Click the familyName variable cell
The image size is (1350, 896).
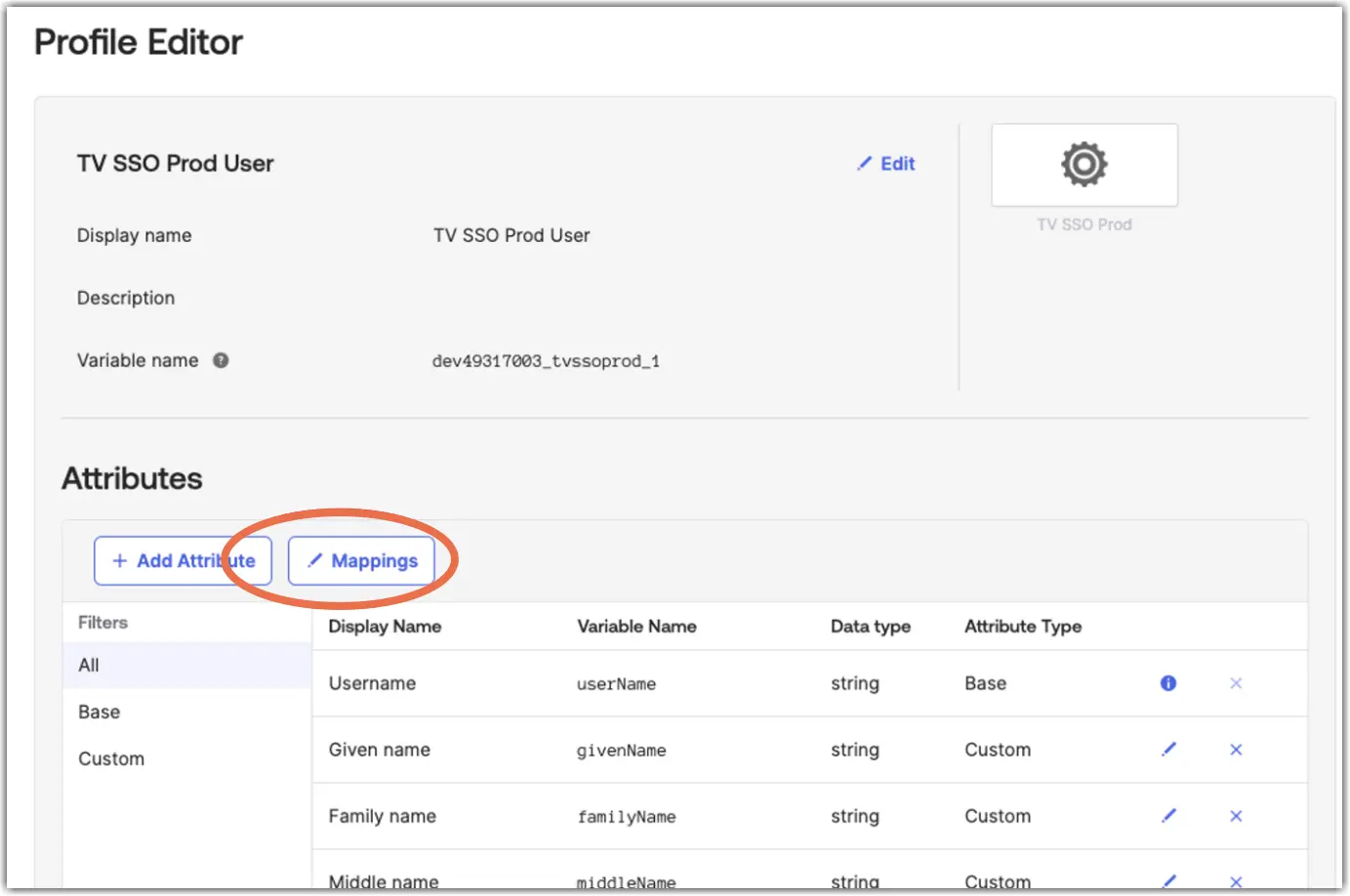[626, 817]
